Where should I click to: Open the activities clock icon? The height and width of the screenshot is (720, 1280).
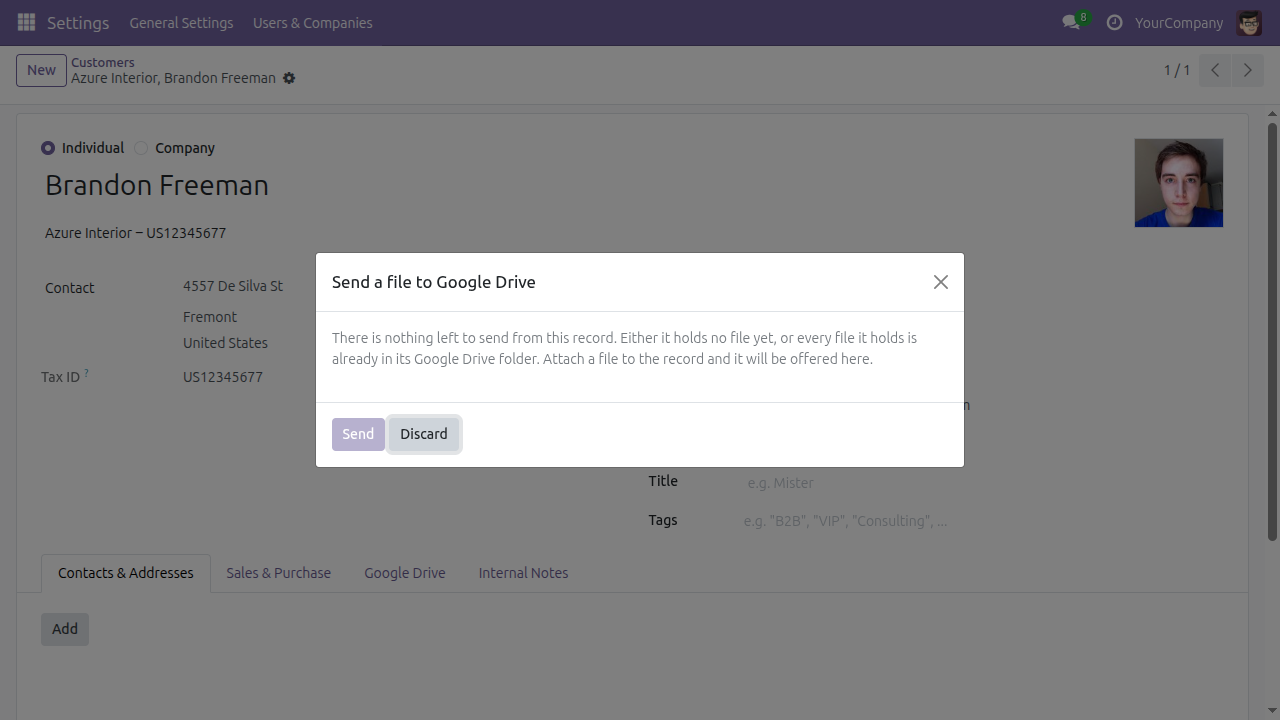1114,22
